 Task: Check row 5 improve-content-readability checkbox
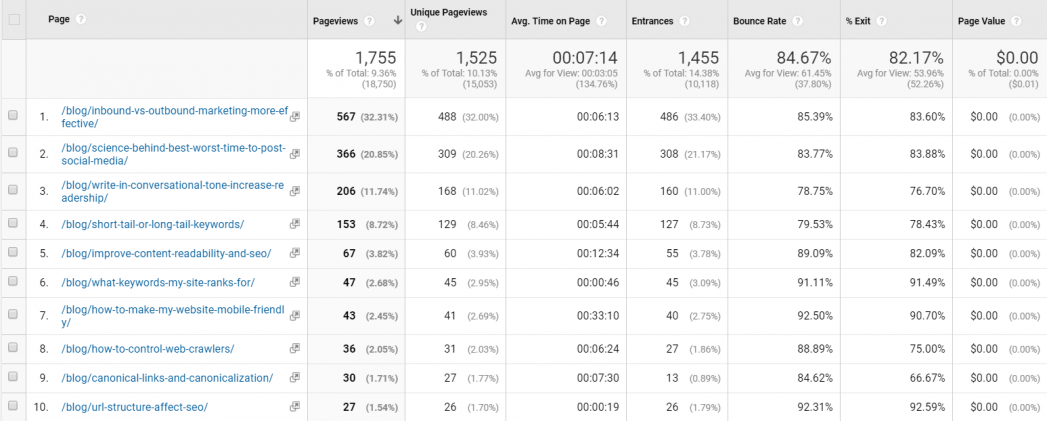click(x=13, y=253)
